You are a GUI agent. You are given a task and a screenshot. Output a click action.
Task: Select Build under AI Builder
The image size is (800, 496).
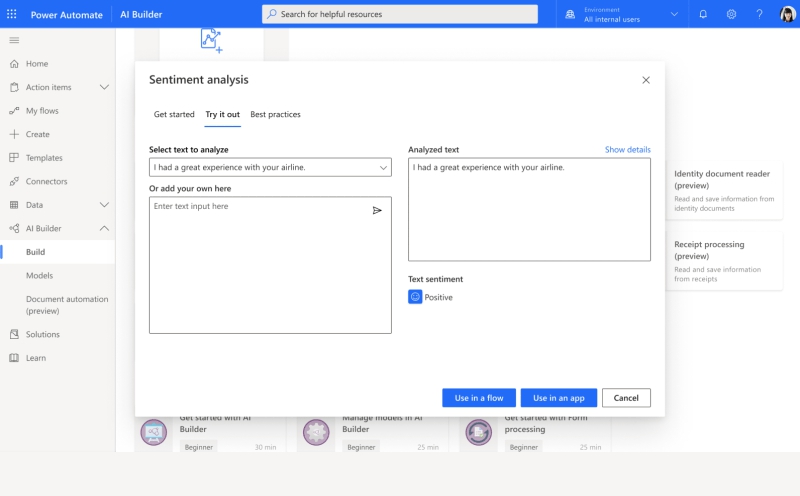pos(58,252)
